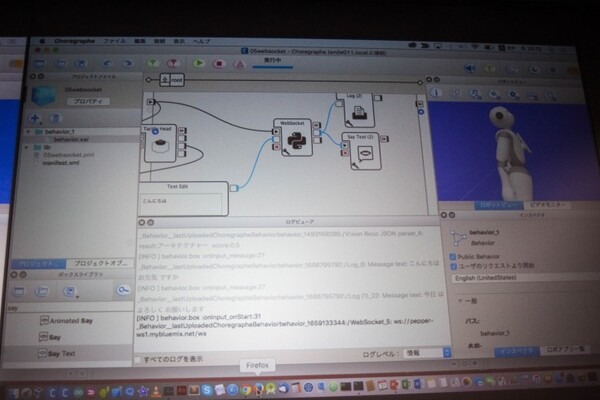This screenshot has width=600, height=400.
Task: Toggle the Public Behavior checkbox
Action: point(454,255)
